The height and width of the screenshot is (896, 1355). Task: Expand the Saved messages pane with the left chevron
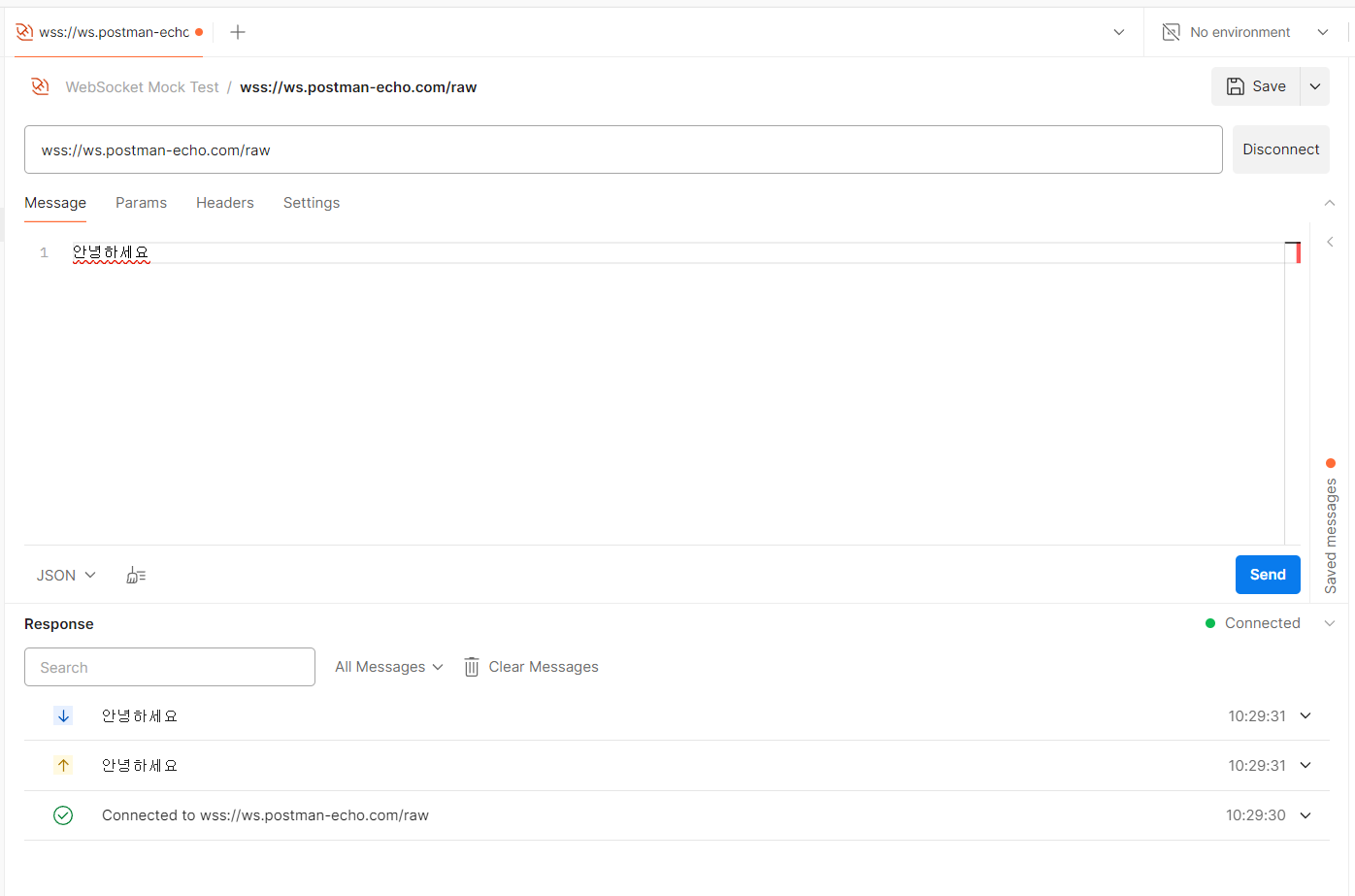pyautogui.click(x=1330, y=242)
